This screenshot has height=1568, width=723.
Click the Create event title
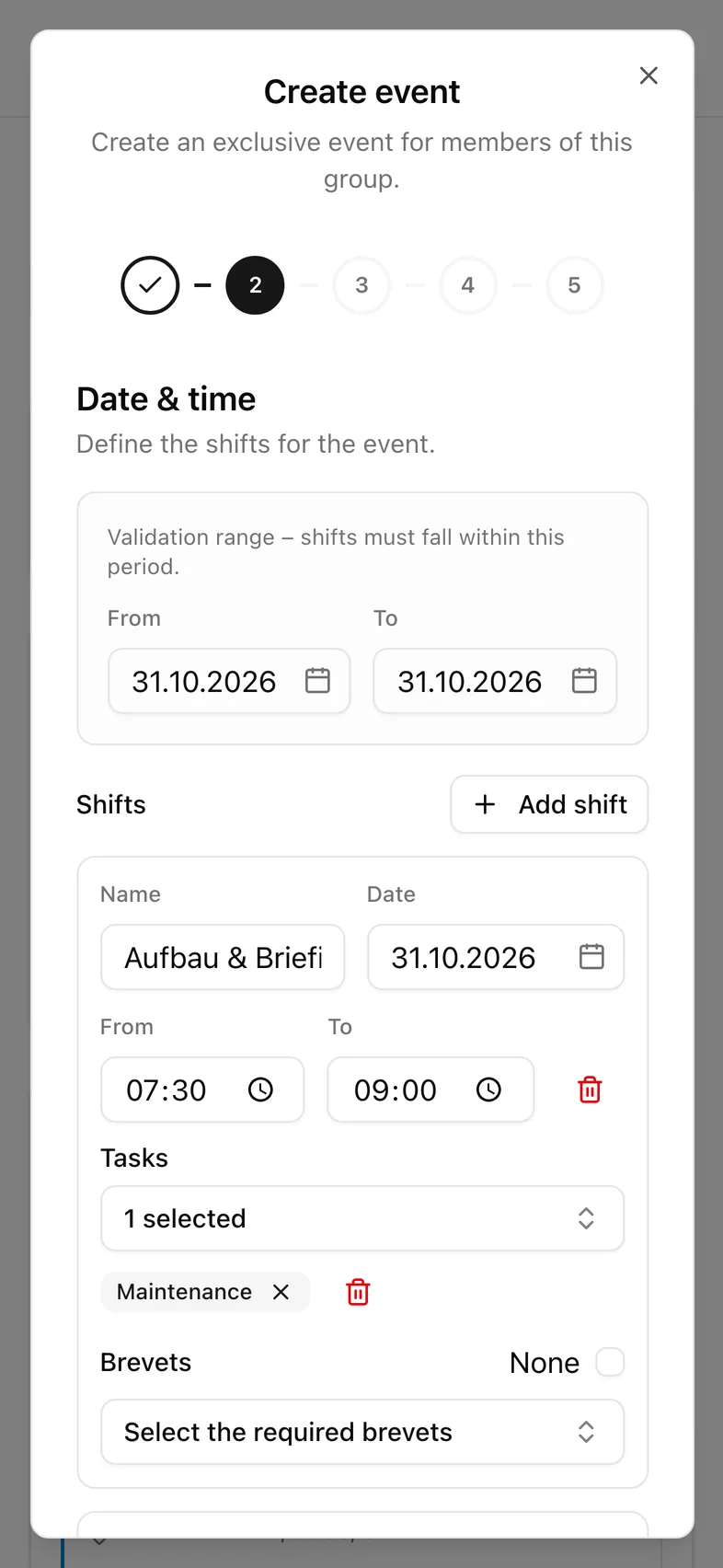[x=361, y=92]
